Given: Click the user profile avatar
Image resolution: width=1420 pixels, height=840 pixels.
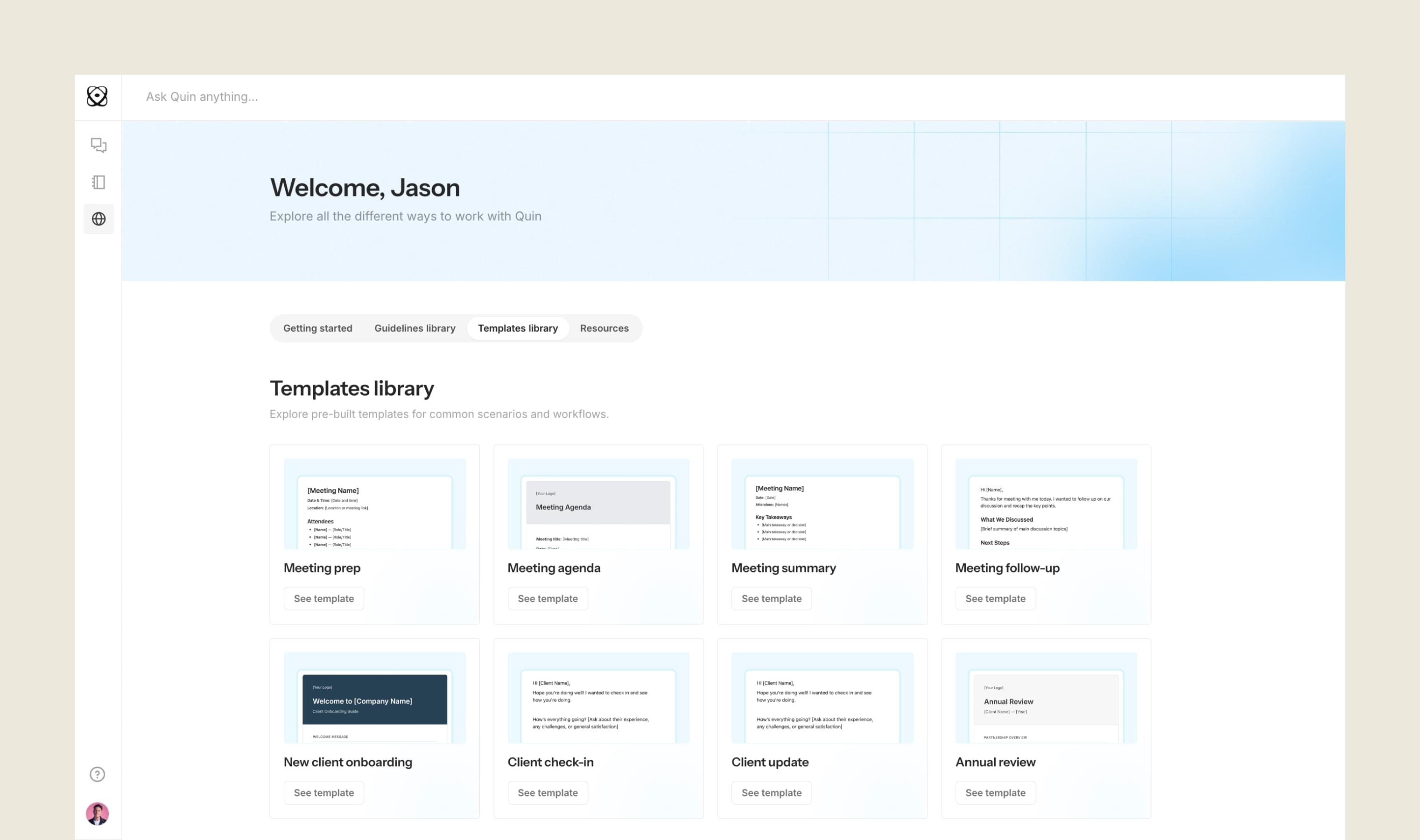Looking at the screenshot, I should point(98,813).
